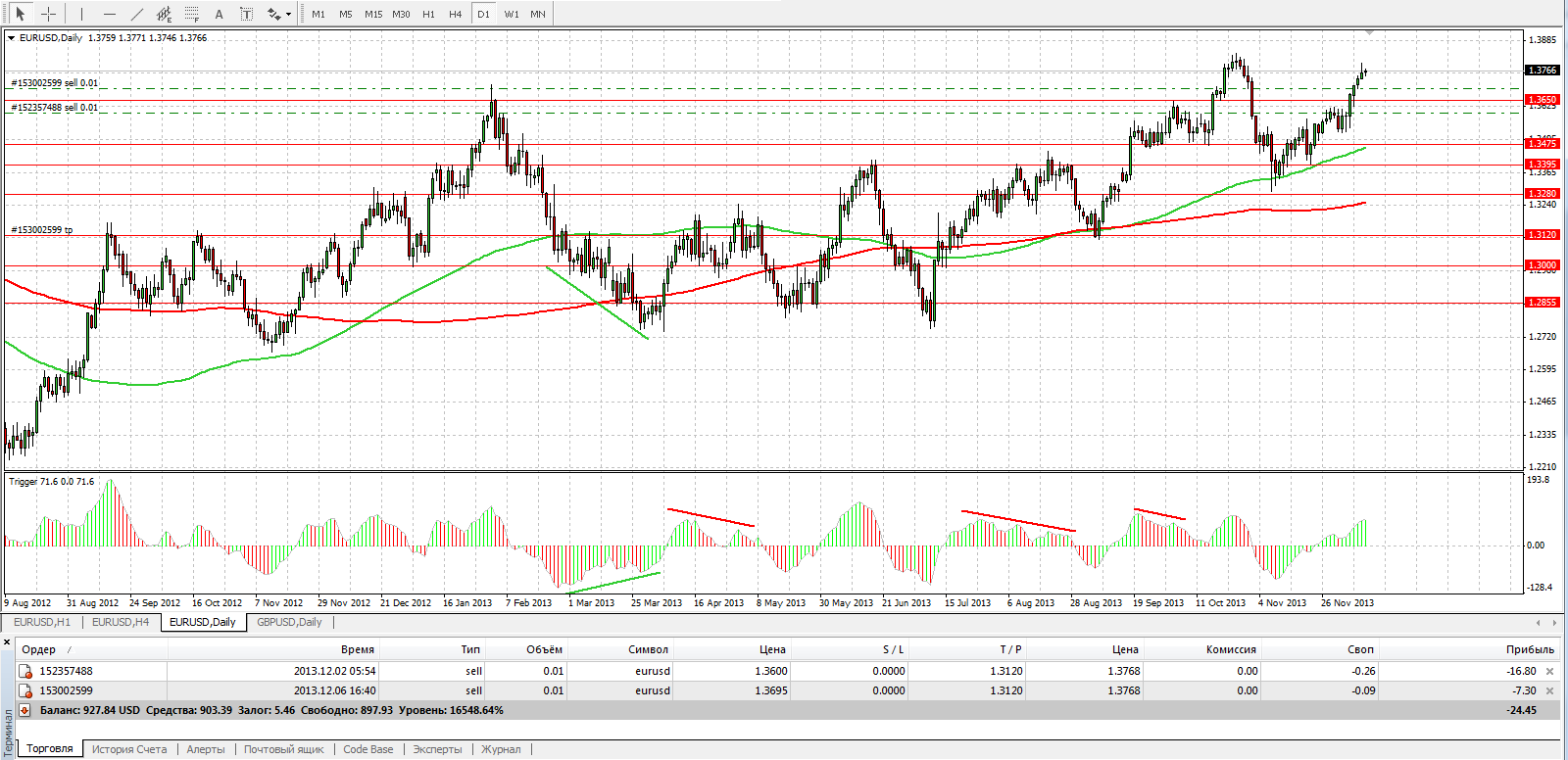This screenshot has height=760, width=1568.
Task: Open the Arrows tool dropdown arrow
Action: [x=288, y=15]
